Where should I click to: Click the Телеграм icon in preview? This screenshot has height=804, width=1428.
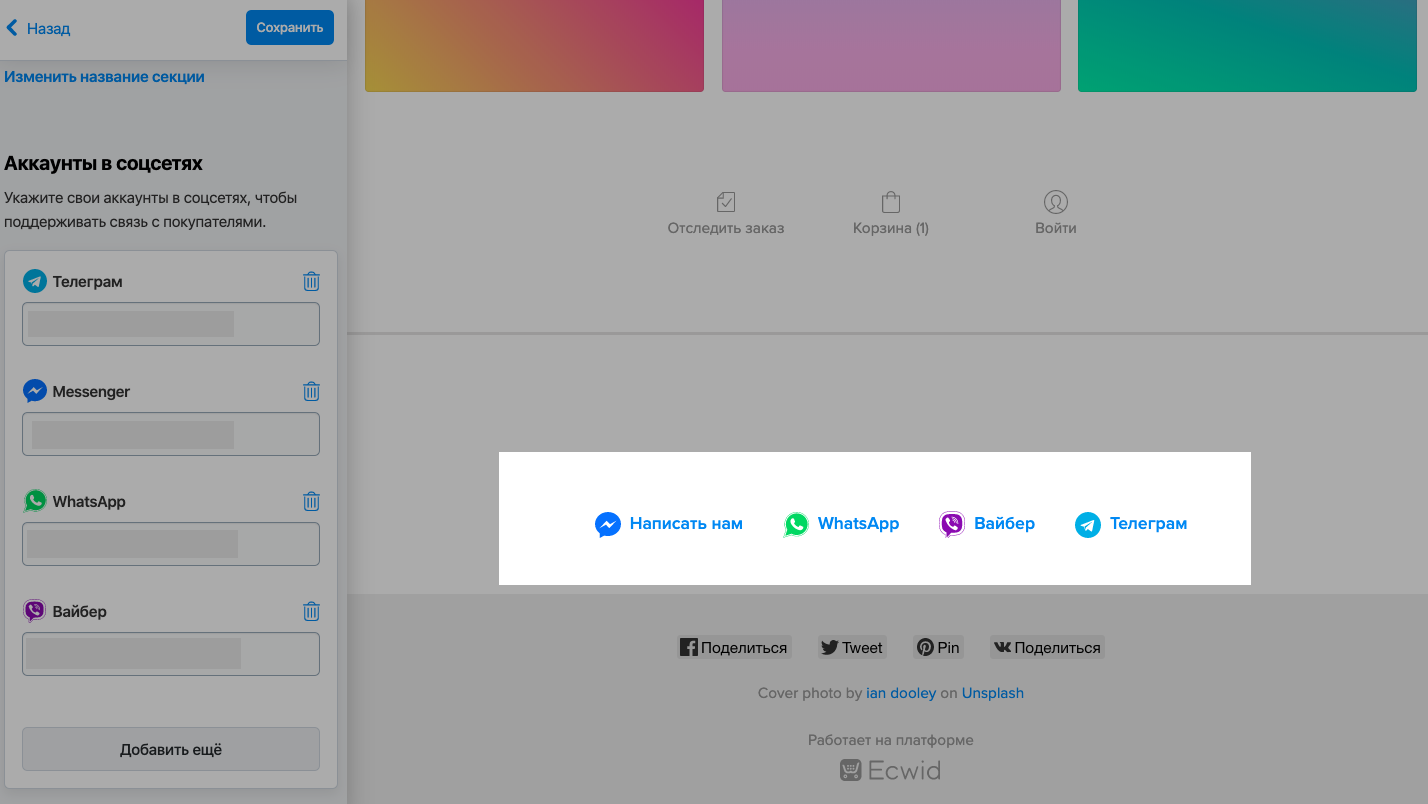click(x=1088, y=524)
